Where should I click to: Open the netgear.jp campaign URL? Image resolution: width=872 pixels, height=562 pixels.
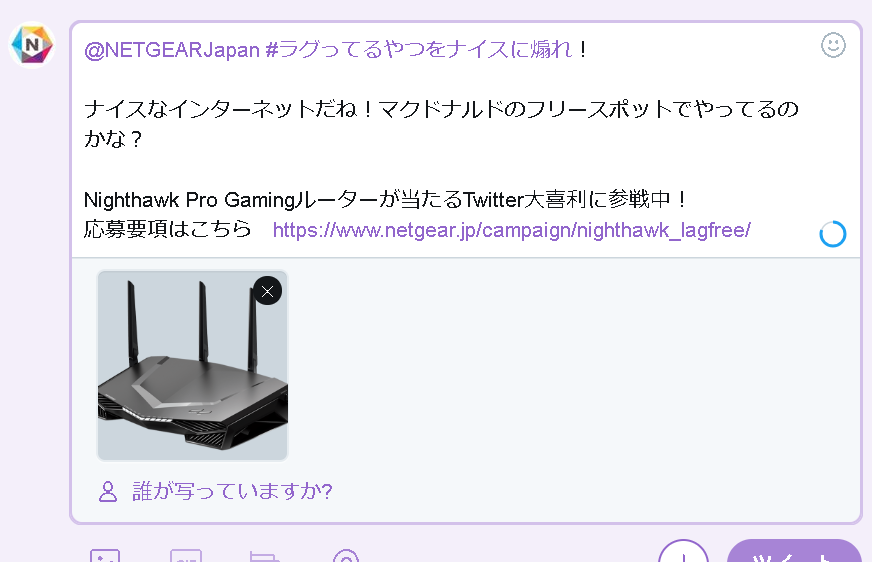click(x=512, y=230)
